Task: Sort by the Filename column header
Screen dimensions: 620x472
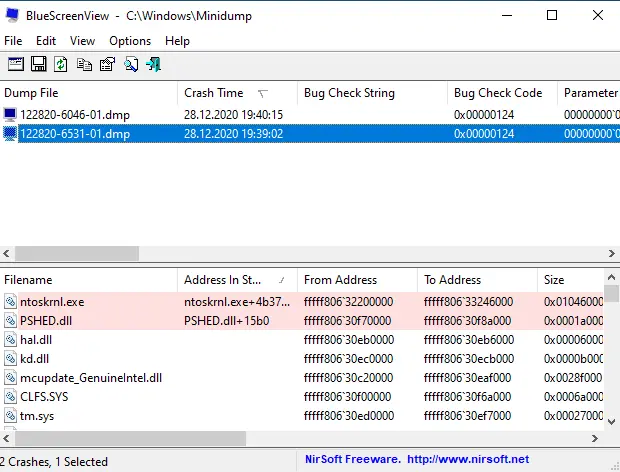Action: click(89, 280)
